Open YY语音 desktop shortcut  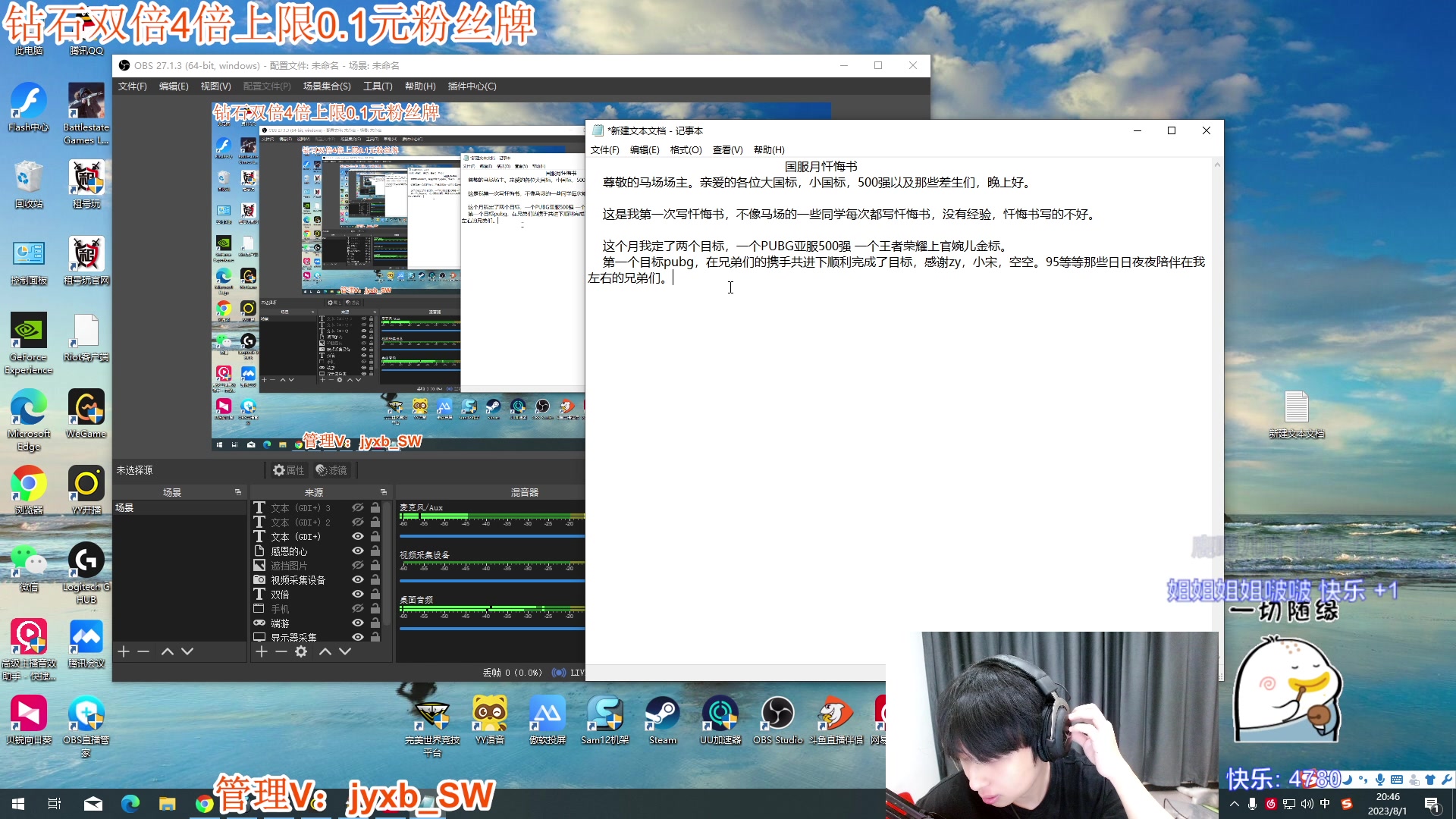[490, 720]
